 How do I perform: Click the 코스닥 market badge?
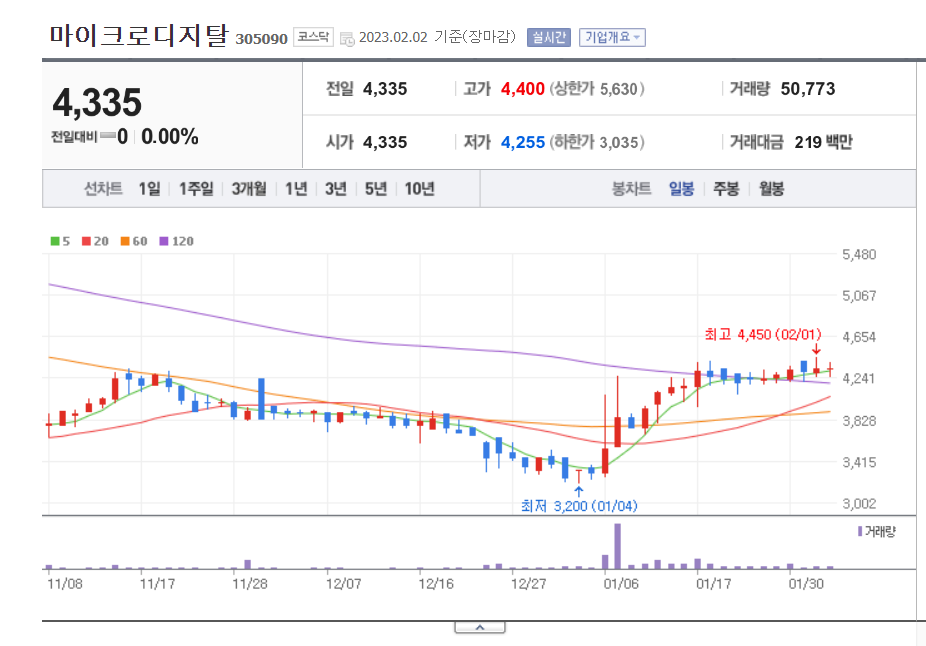point(313,37)
